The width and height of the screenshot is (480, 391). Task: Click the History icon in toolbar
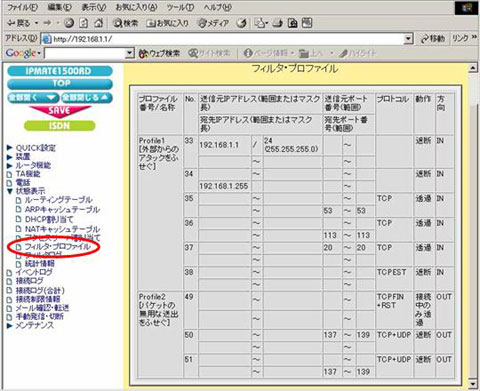pyautogui.click(x=242, y=23)
